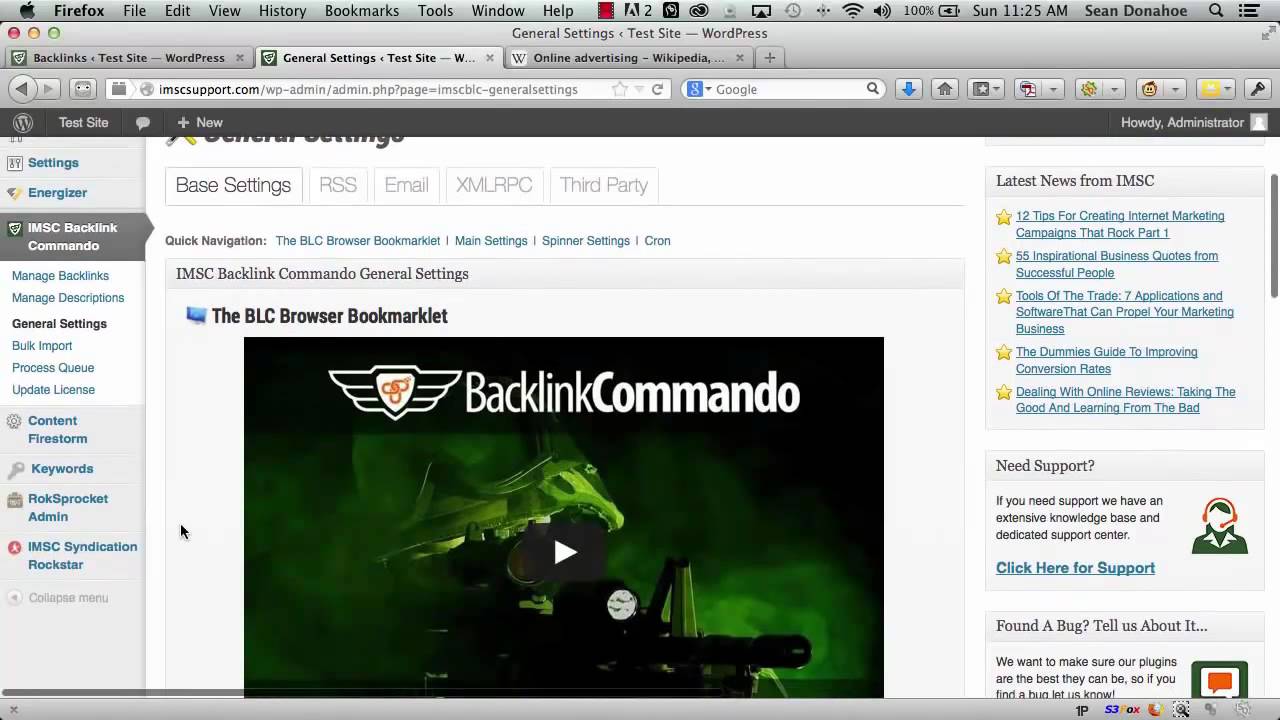Screen dimensions: 1280x720
Task: Open Keywords sidebar menu
Action: 61,469
